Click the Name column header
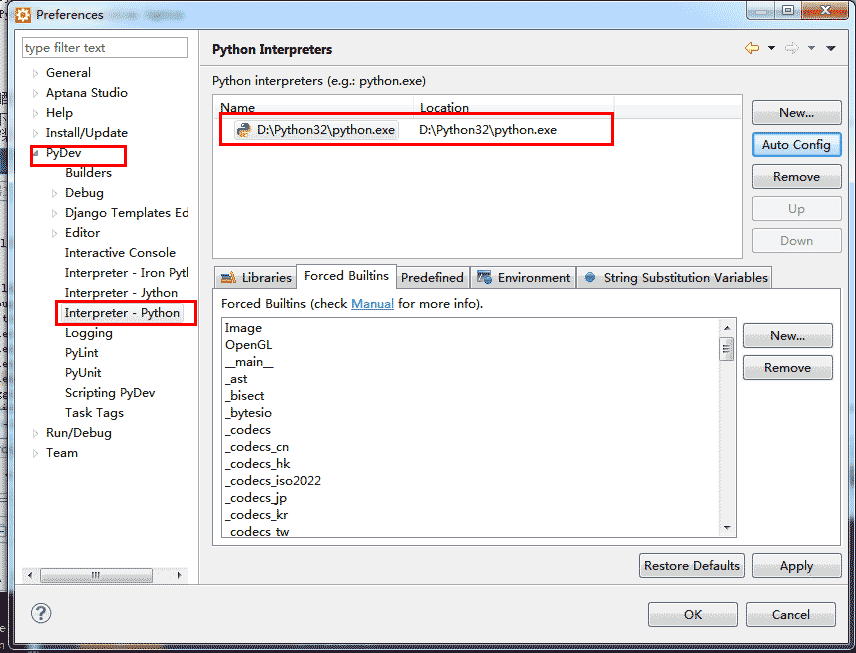The width and height of the screenshot is (856, 653). pos(313,107)
